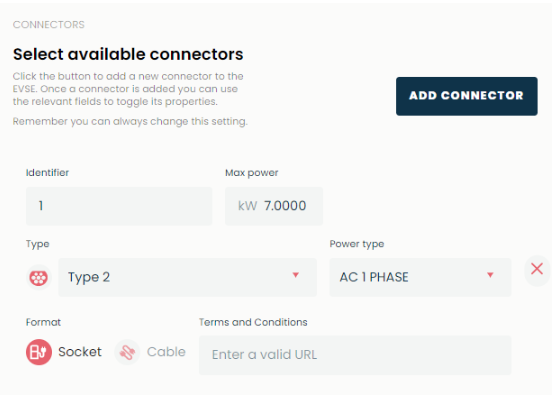556x400 pixels.
Task: Remove connector with the red X icon
Action: point(537,269)
